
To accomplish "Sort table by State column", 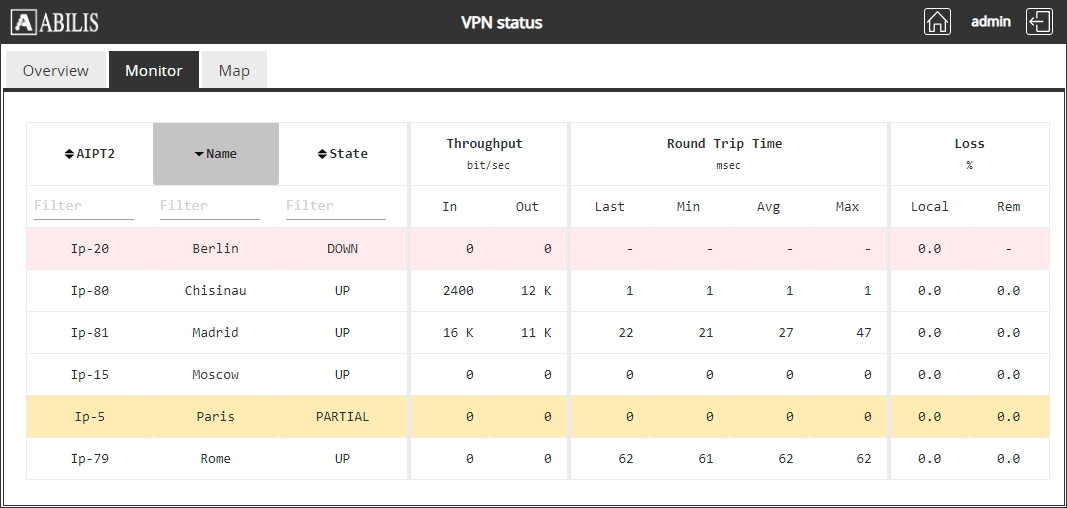I will coord(342,154).
